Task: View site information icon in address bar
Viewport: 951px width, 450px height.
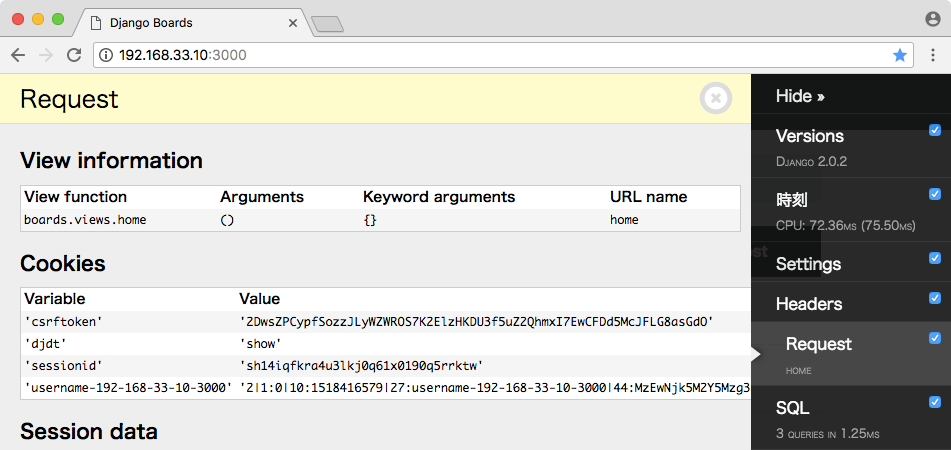Action: pos(106,55)
